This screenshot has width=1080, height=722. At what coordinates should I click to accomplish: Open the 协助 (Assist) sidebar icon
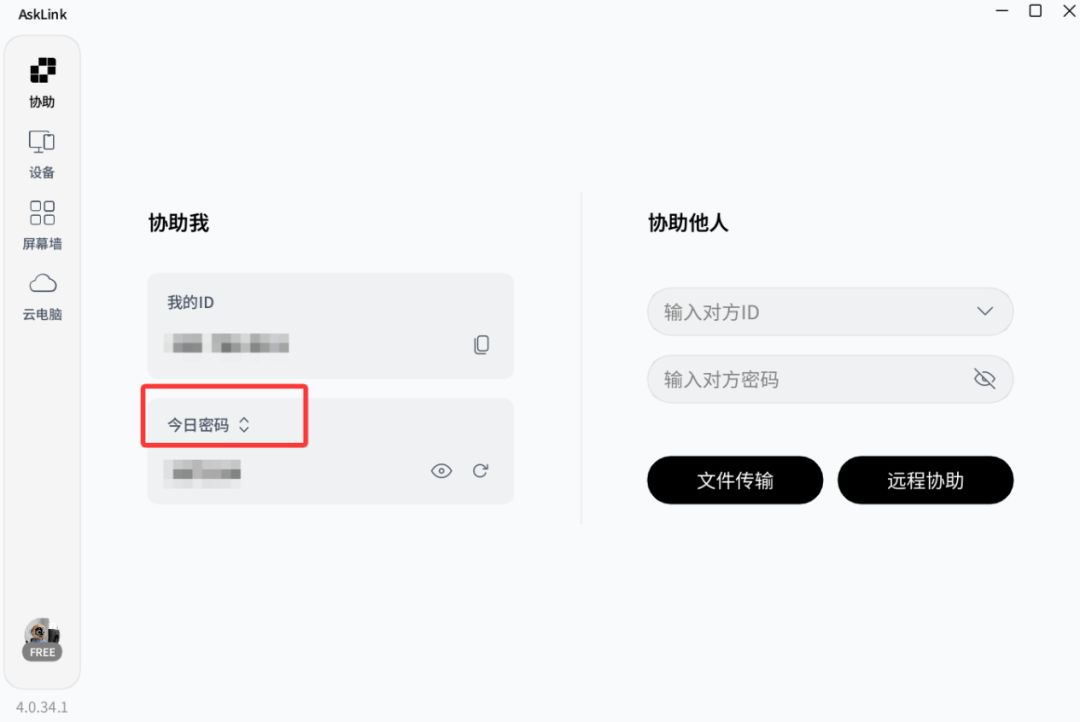pos(42,81)
